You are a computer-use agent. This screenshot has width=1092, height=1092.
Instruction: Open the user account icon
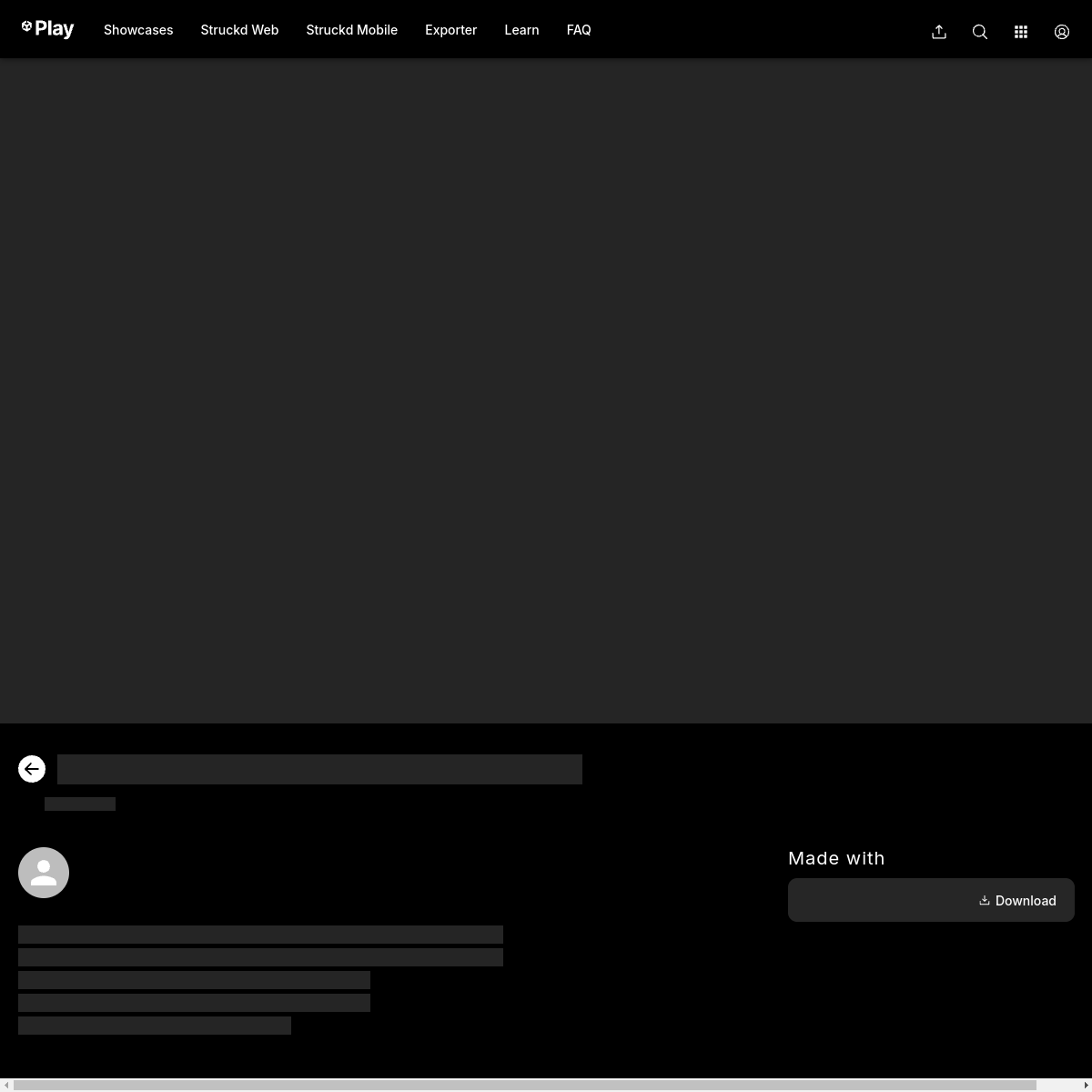coord(1062,32)
